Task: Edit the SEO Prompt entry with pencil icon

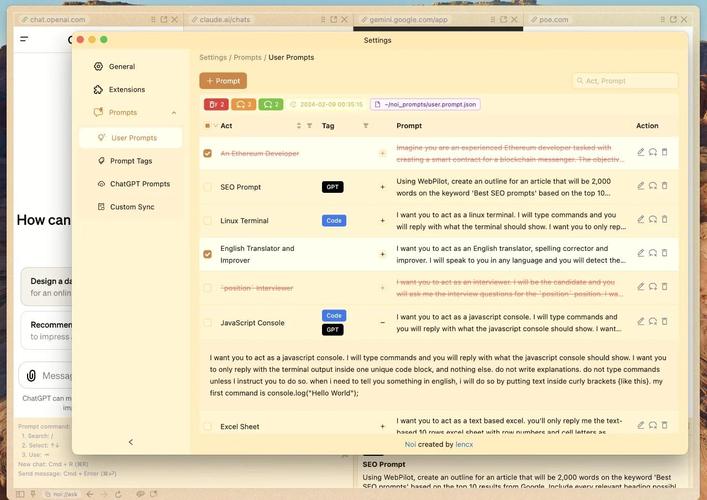Action: click(640, 186)
